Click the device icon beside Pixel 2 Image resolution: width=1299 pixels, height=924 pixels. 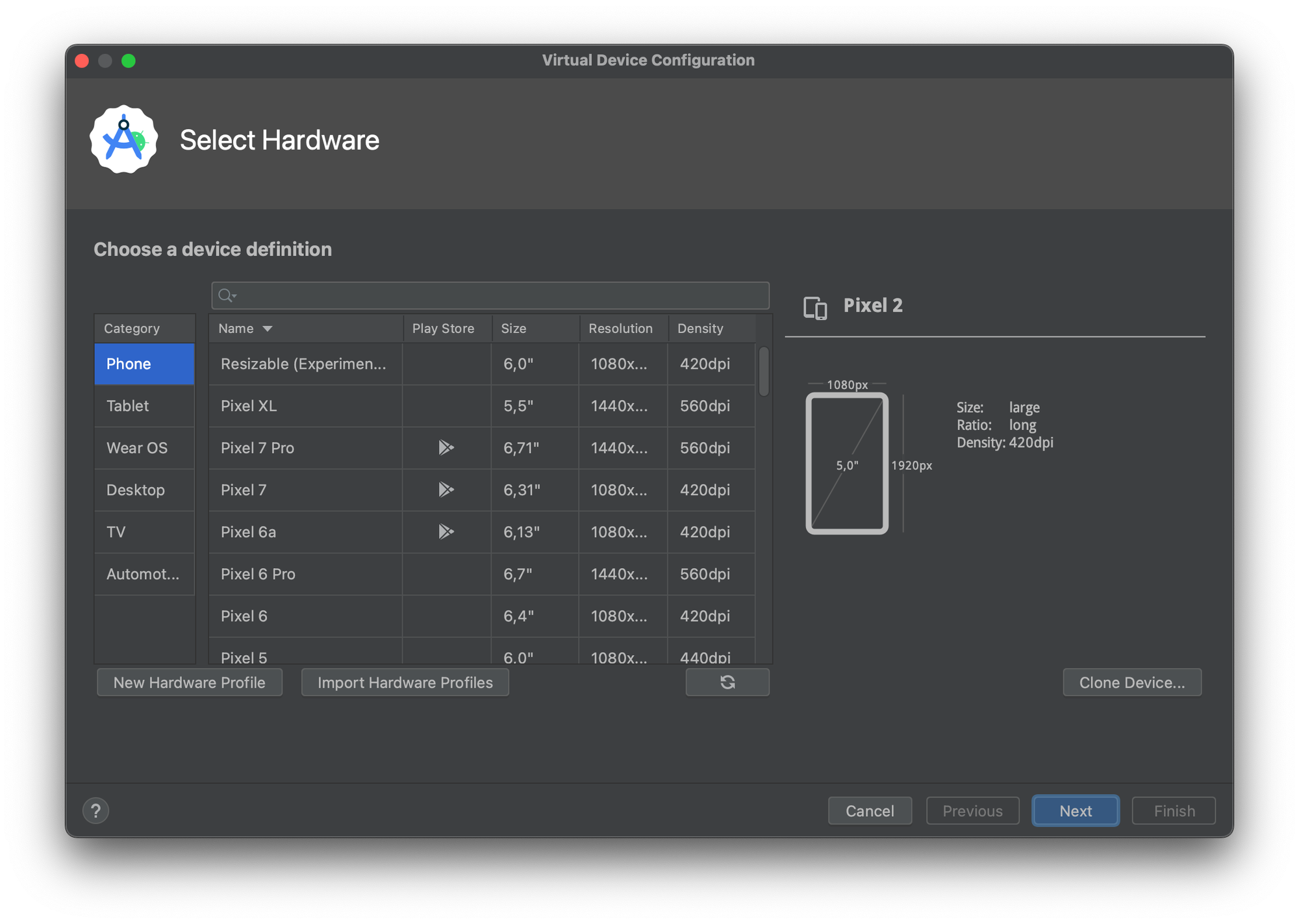[814, 307]
